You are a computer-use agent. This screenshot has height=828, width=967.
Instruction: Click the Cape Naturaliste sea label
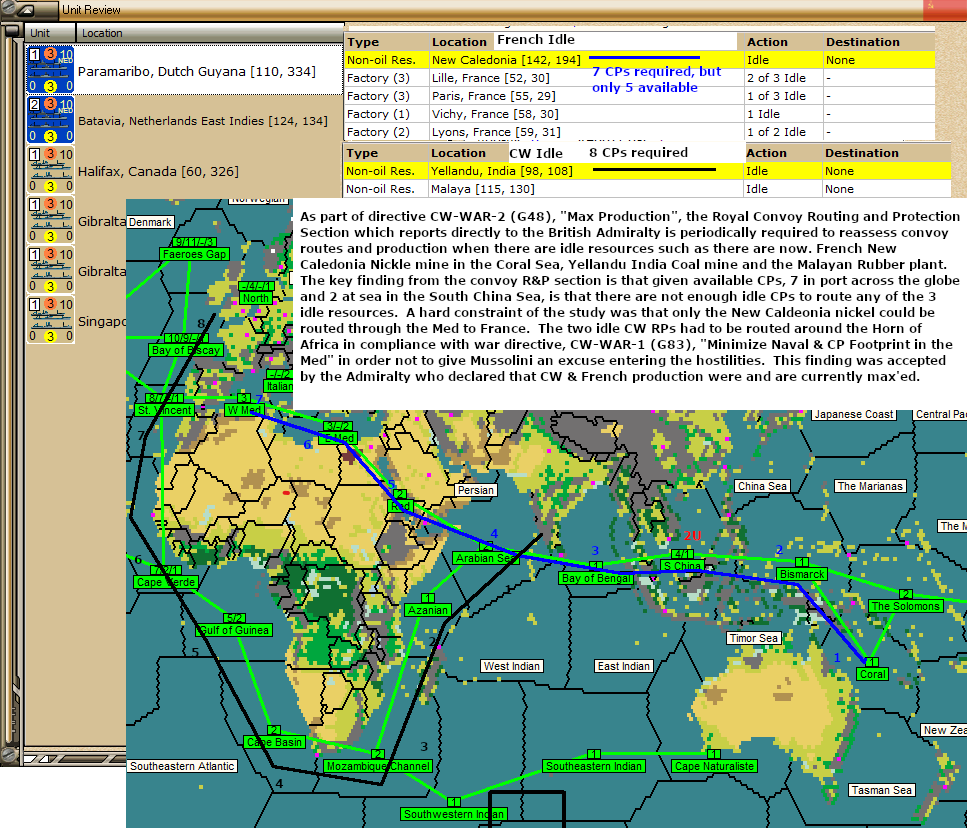point(714,766)
